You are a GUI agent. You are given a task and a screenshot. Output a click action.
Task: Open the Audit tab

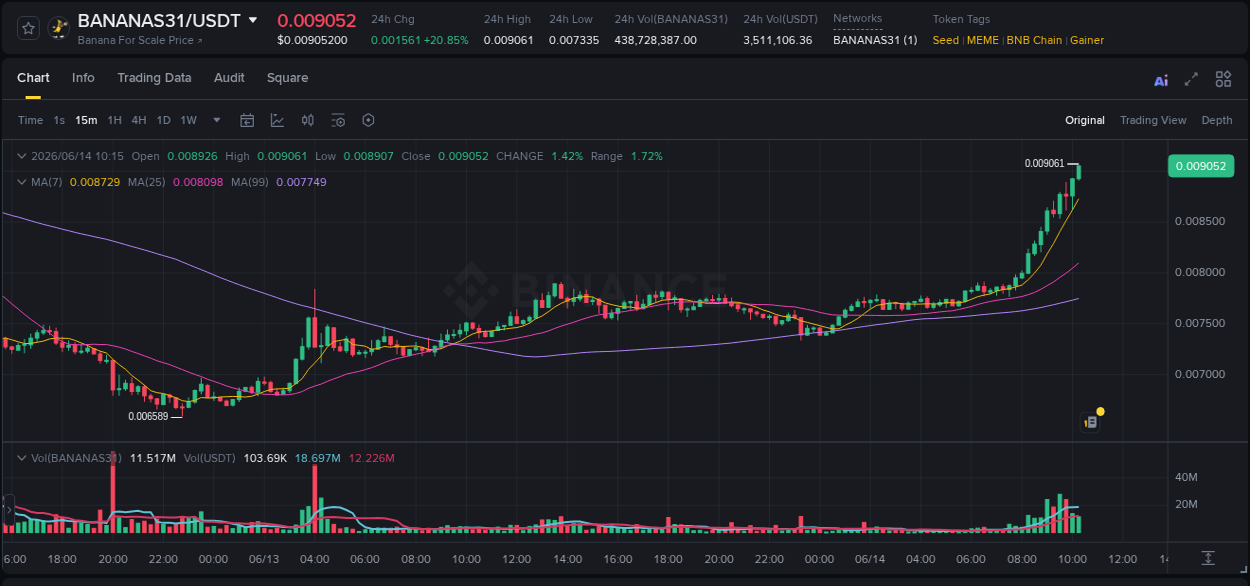tap(229, 78)
